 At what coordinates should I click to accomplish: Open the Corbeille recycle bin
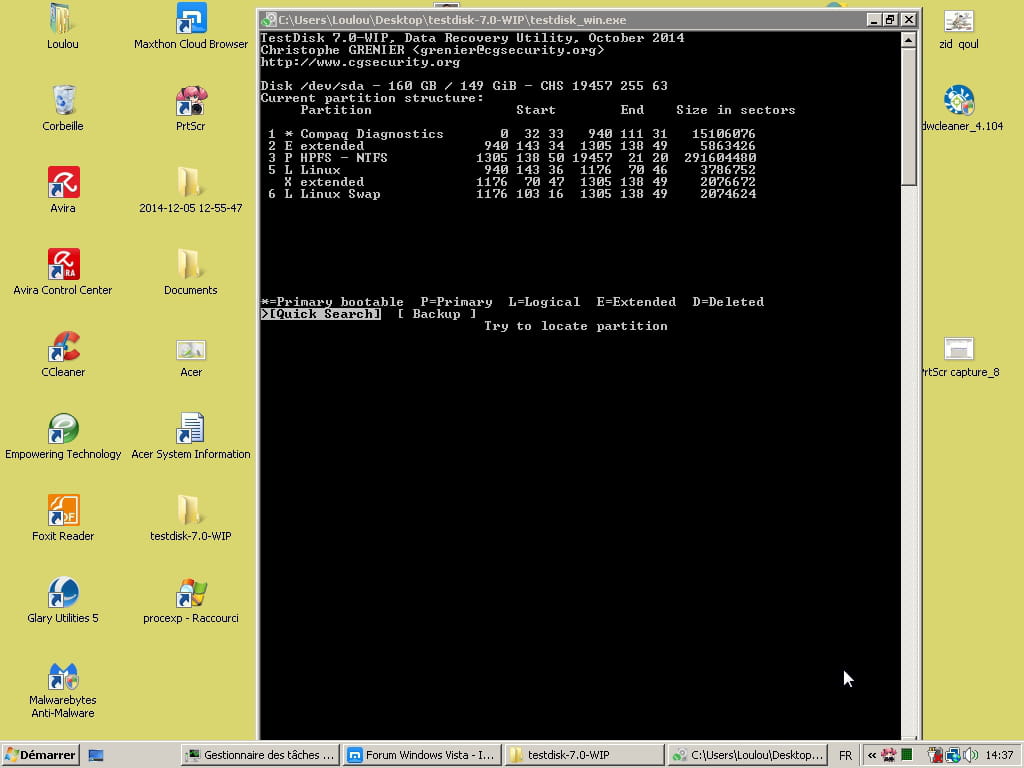pyautogui.click(x=63, y=108)
